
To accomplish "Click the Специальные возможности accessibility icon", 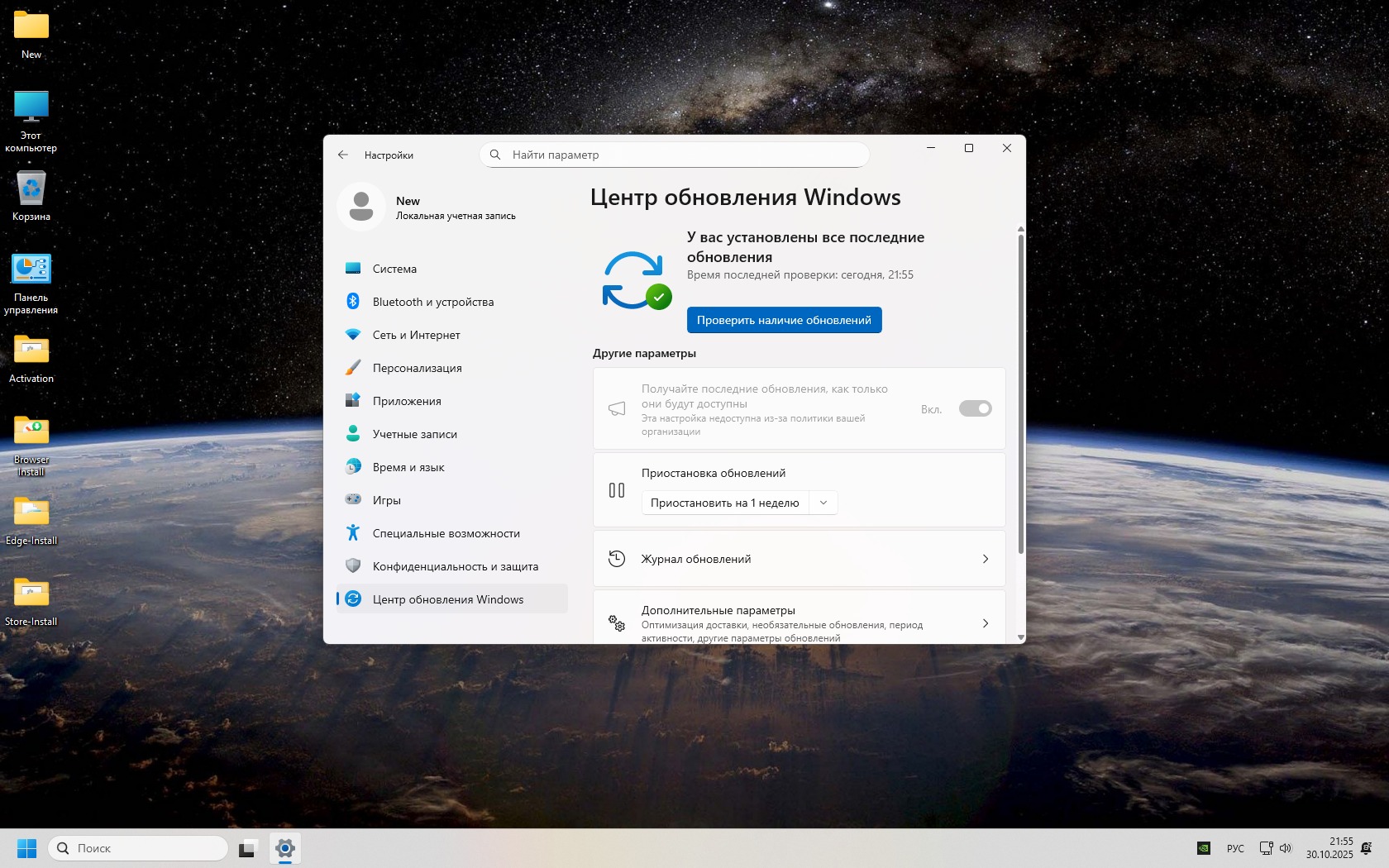I will [353, 533].
